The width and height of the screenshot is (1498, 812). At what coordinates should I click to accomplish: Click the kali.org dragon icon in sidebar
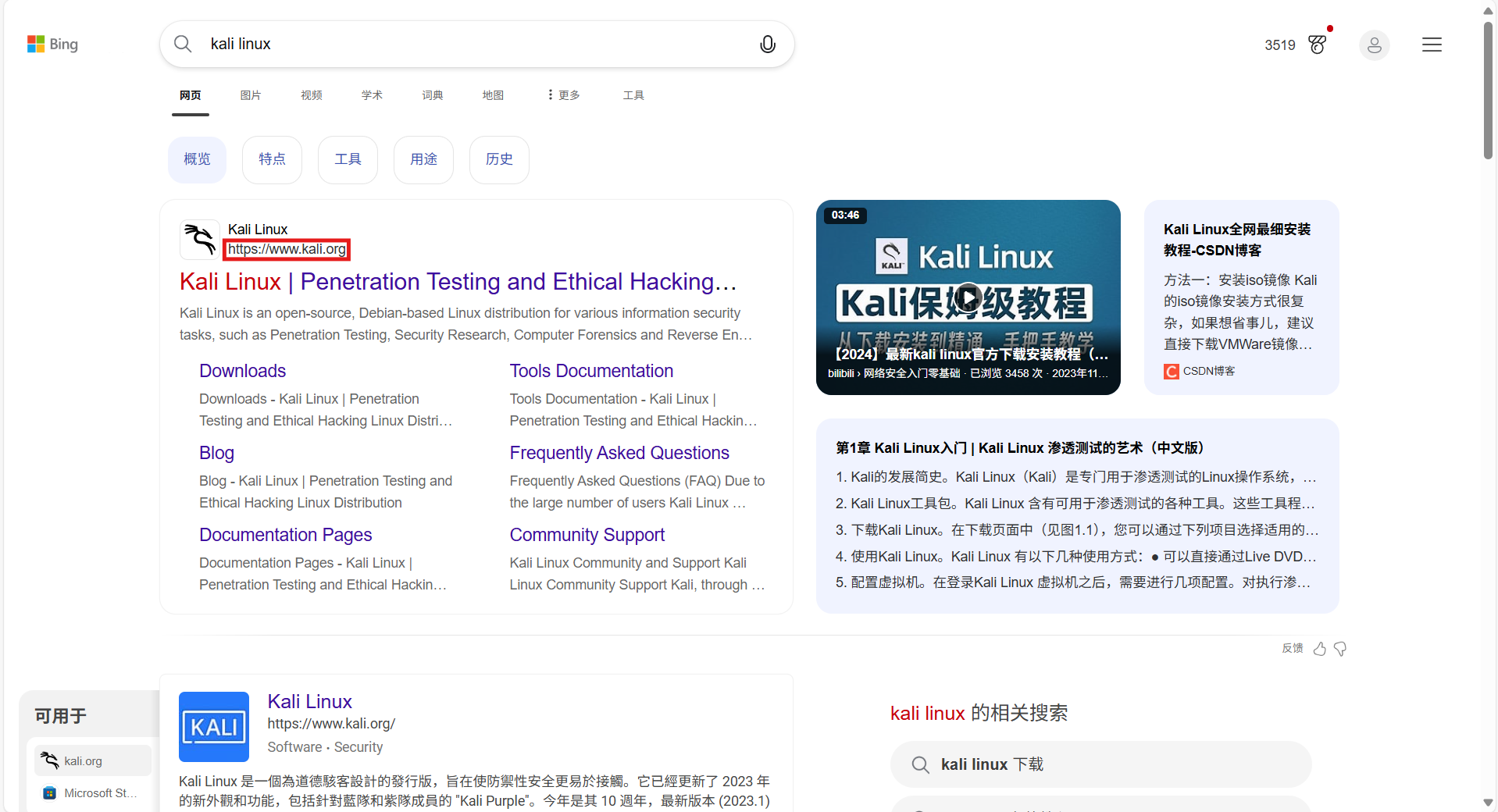tap(49, 760)
